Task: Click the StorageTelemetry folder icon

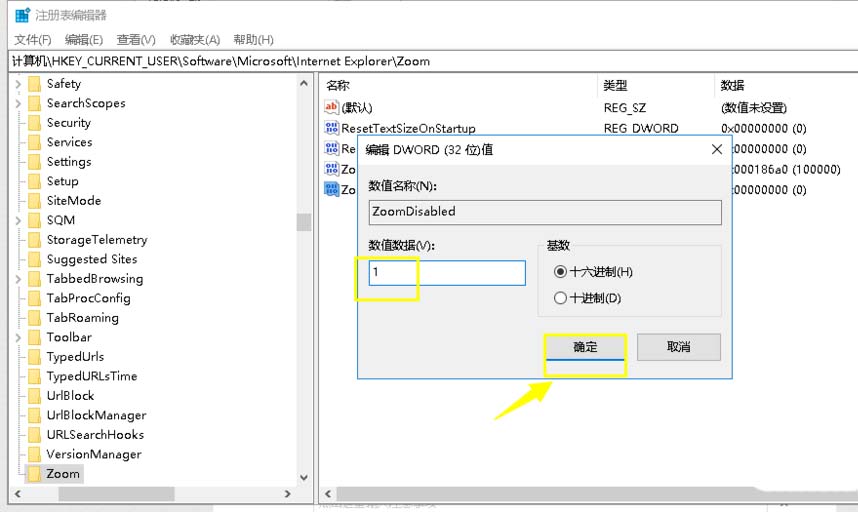Action: [34, 240]
